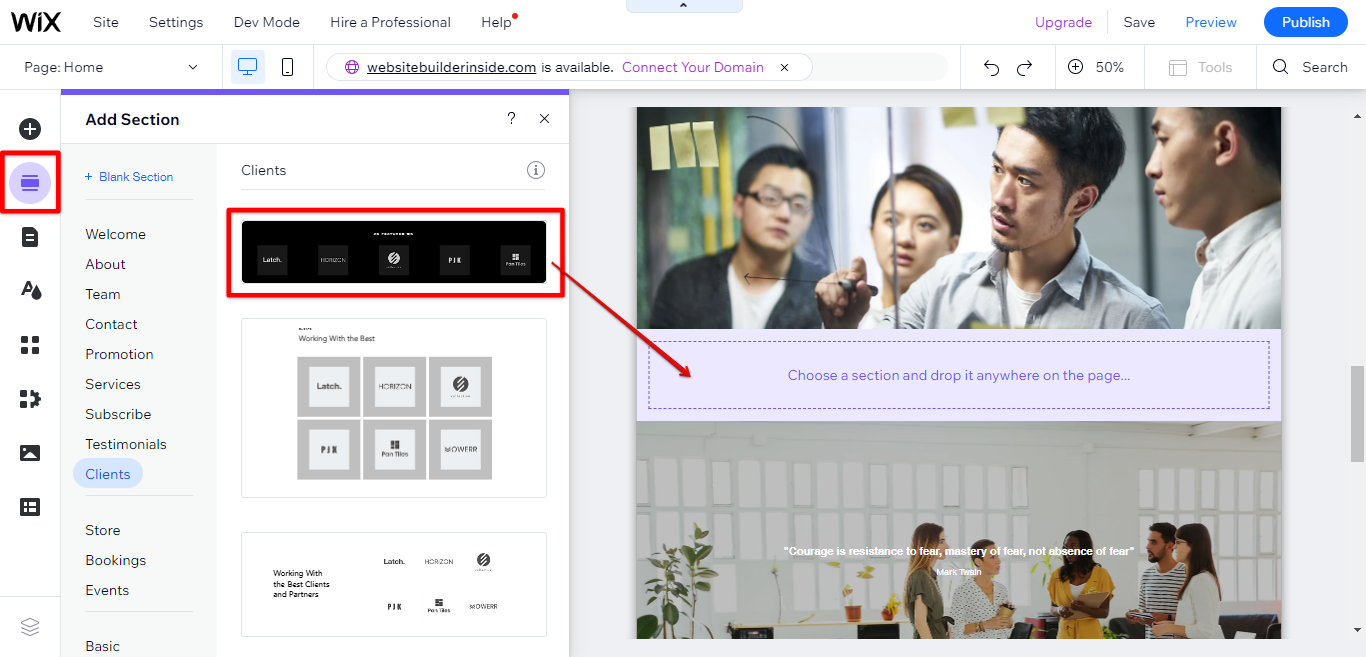
Task: Open the Add Elements panel
Action: (30, 129)
